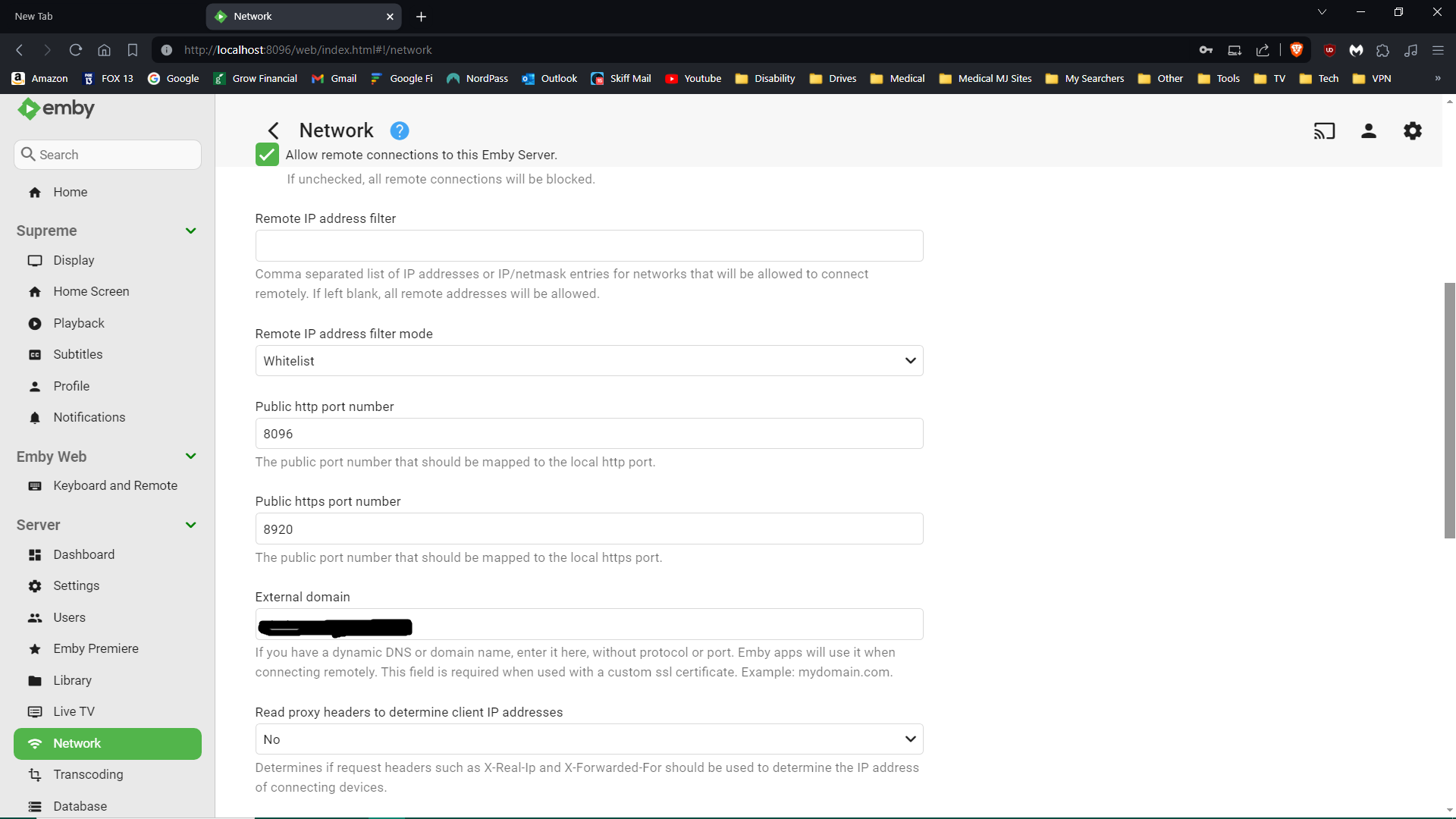Click the page vertical scrollbar thumb
Viewport: 1456px width, 819px height.
(x=1449, y=409)
